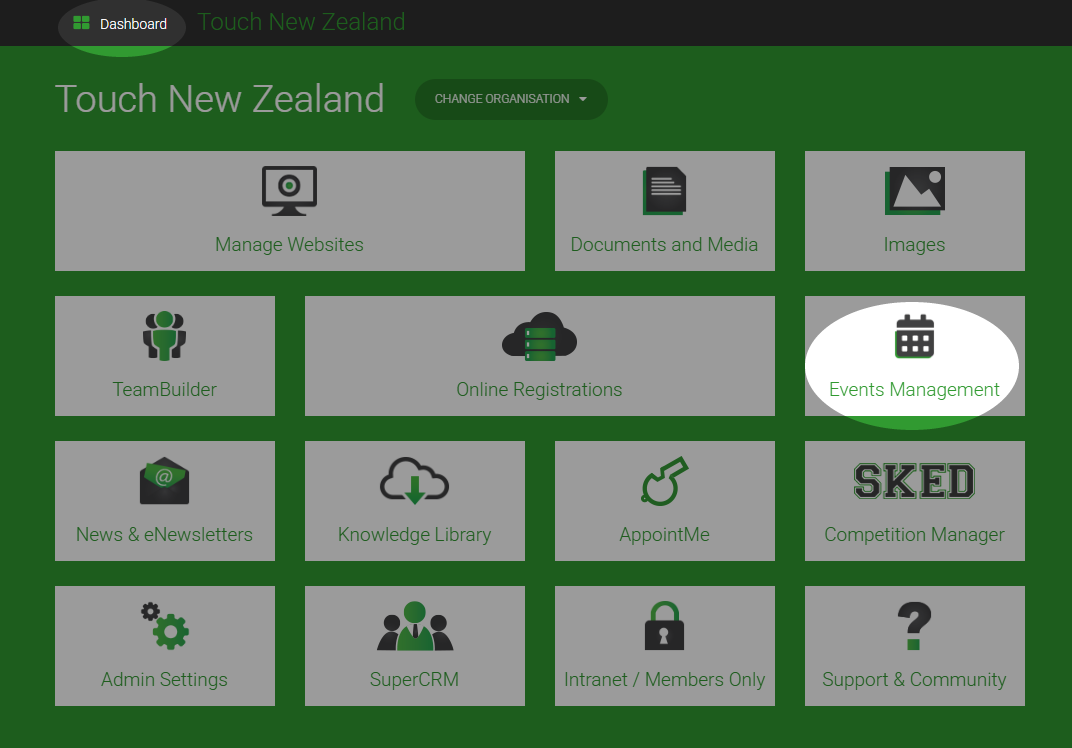Image resolution: width=1072 pixels, height=748 pixels.
Task: Click the News & eNewsletters envelope icon
Action: click(x=165, y=481)
